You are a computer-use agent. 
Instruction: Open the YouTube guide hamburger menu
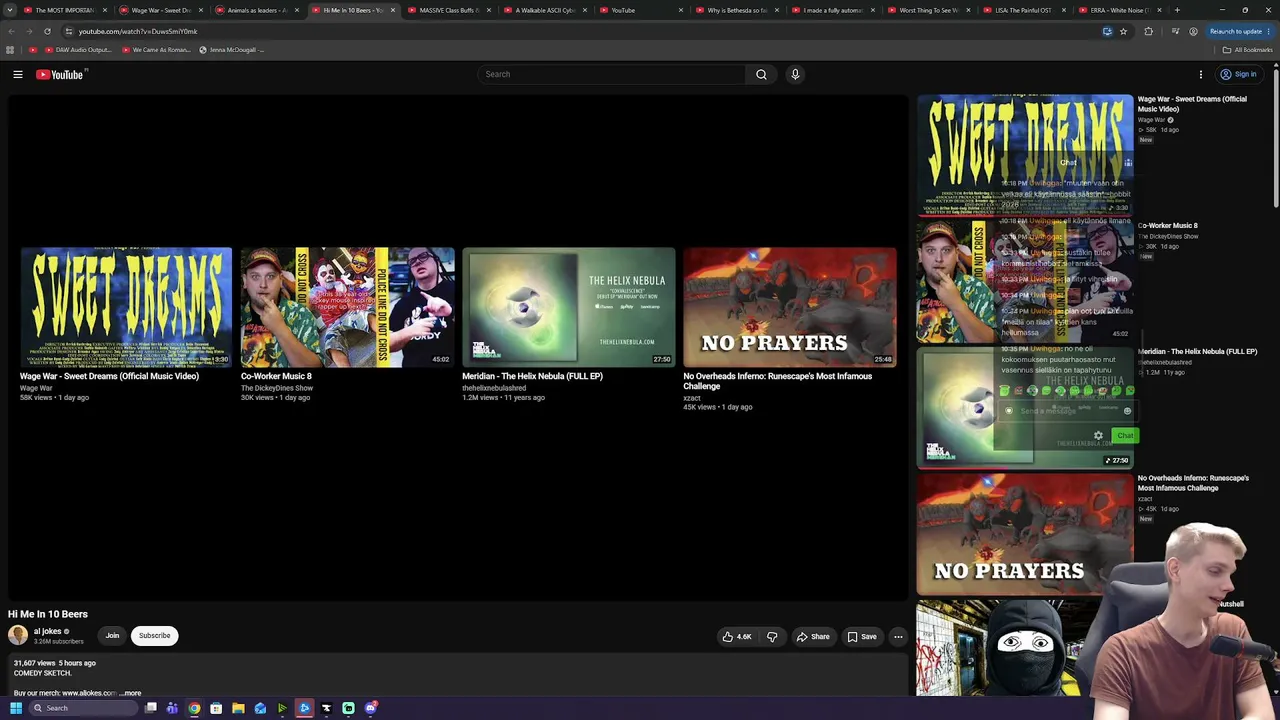18,74
